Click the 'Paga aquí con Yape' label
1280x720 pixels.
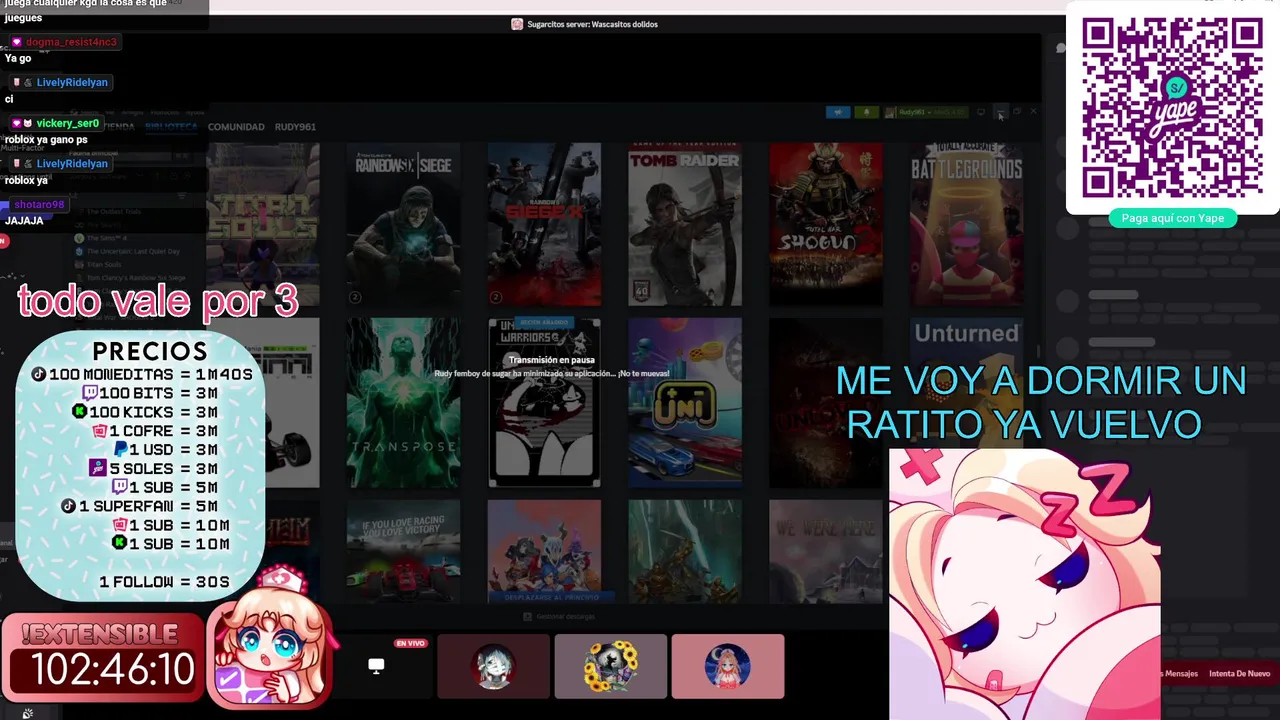tap(1173, 218)
